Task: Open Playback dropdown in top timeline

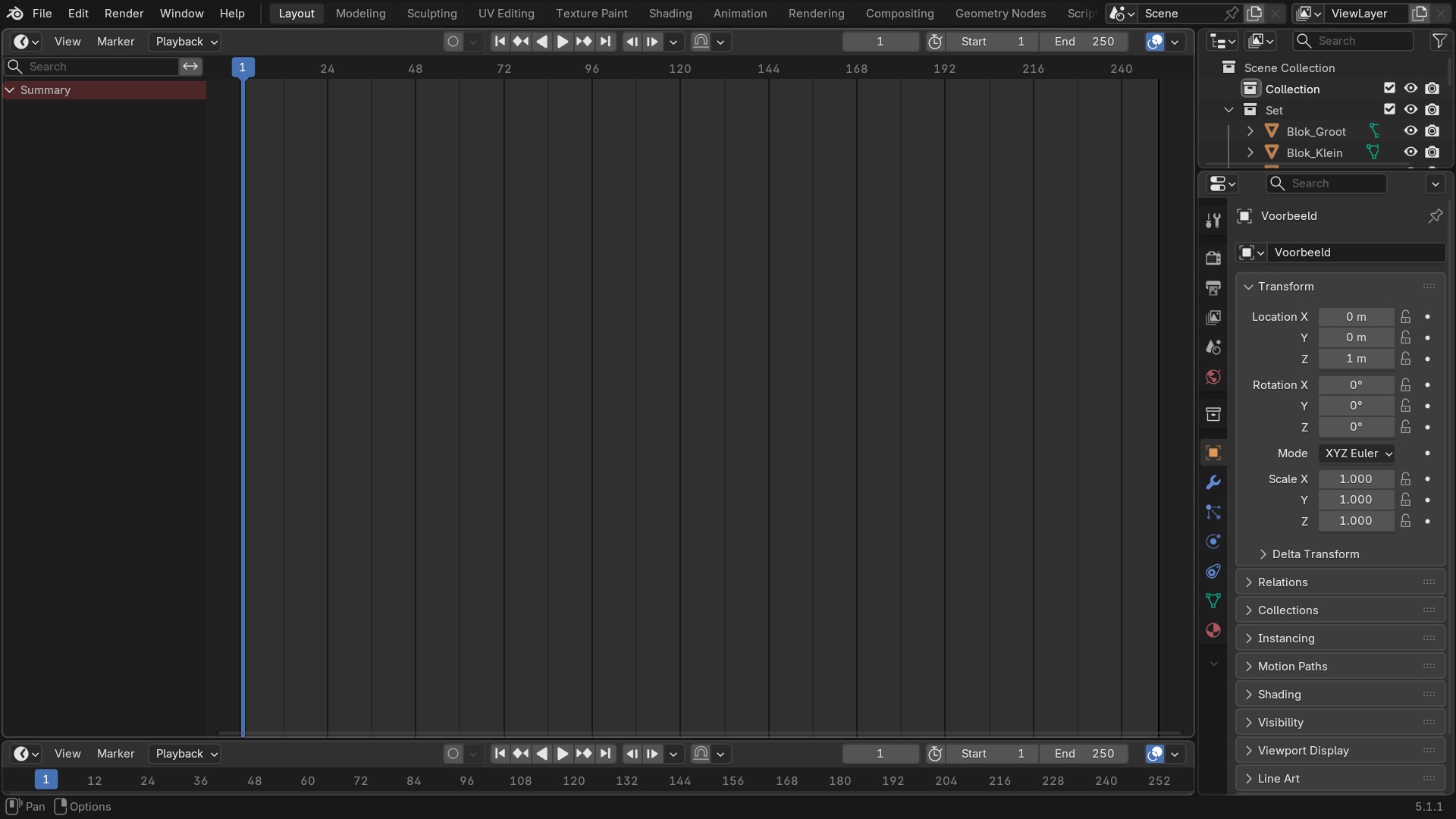Action: [185, 42]
